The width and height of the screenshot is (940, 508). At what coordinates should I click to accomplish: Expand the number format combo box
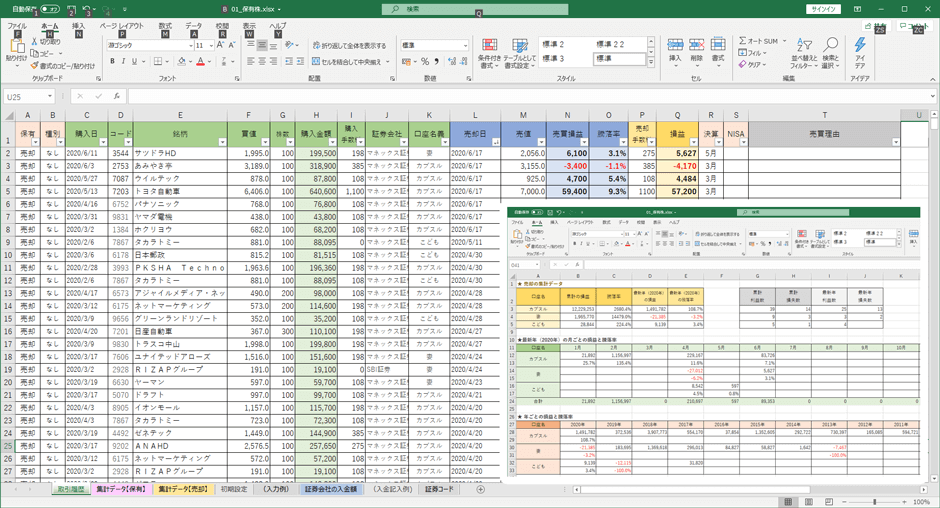[x=465, y=46]
